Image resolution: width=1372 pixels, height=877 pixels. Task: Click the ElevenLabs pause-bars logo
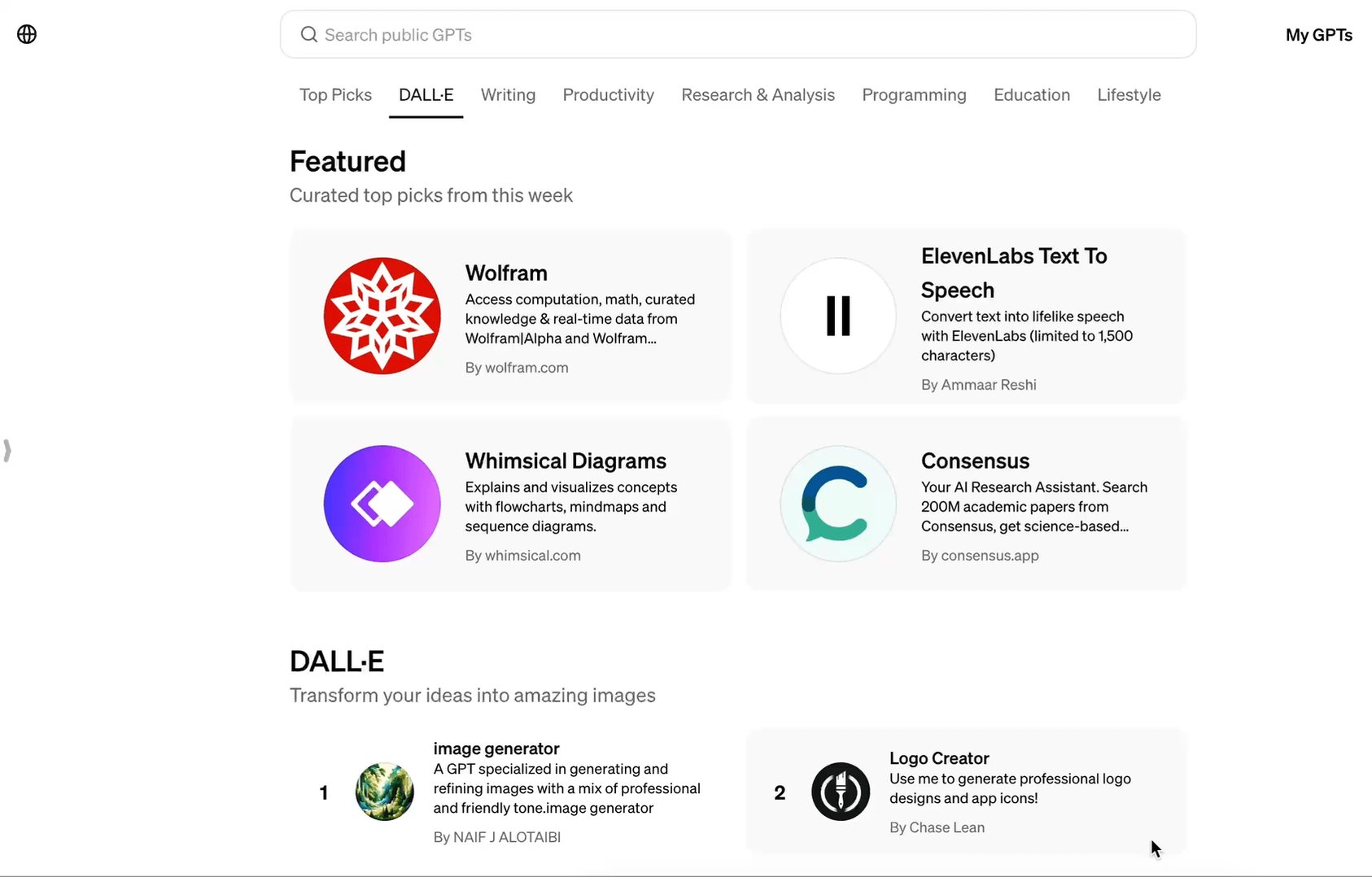click(838, 316)
